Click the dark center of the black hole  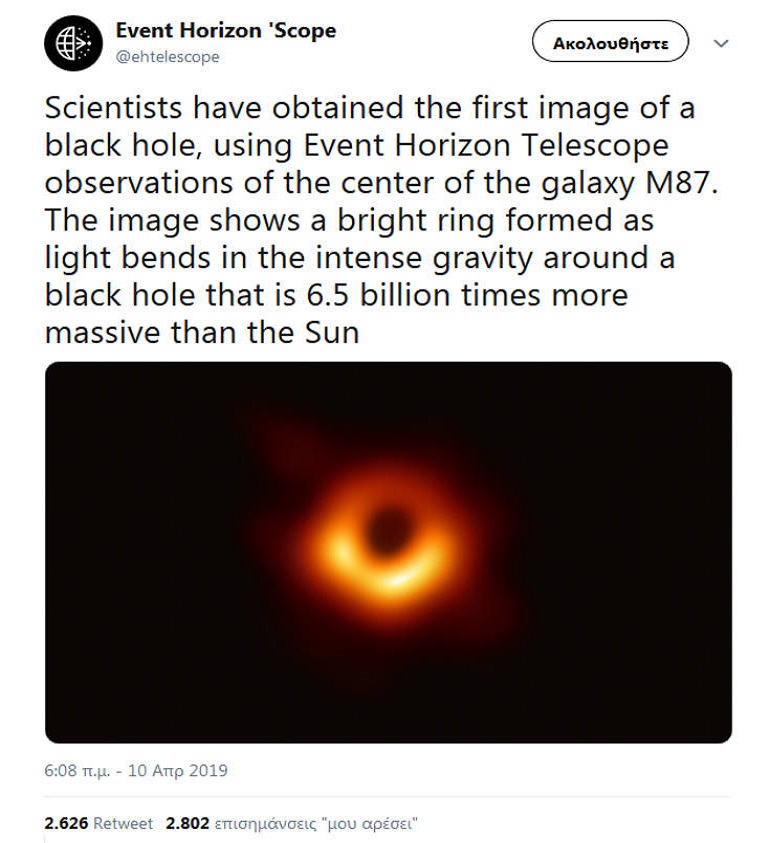tap(388, 531)
